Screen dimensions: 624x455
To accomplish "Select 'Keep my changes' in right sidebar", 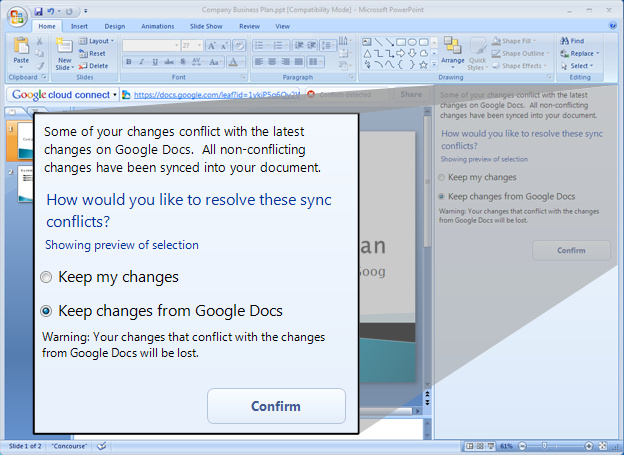I will (443, 177).
